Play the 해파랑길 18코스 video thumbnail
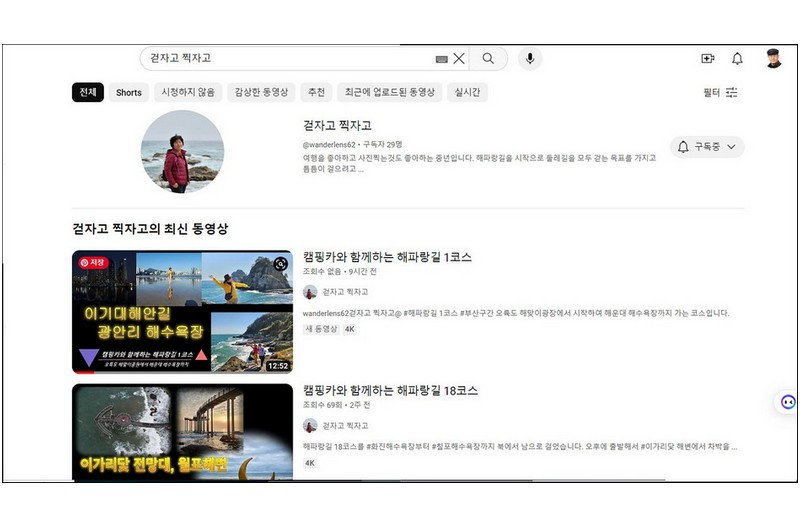The image size is (800, 527). click(183, 432)
